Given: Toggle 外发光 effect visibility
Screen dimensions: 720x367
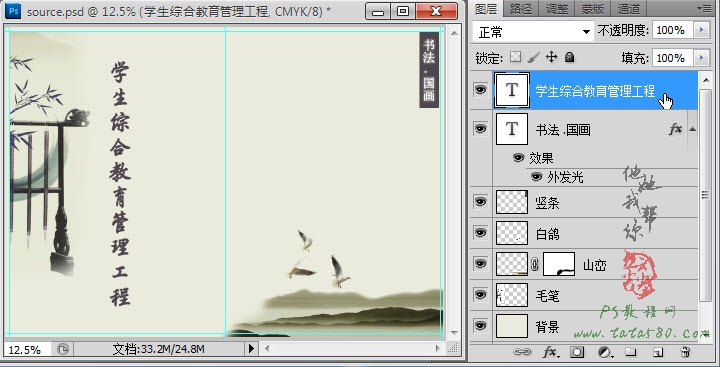Looking at the screenshot, I should 536,177.
